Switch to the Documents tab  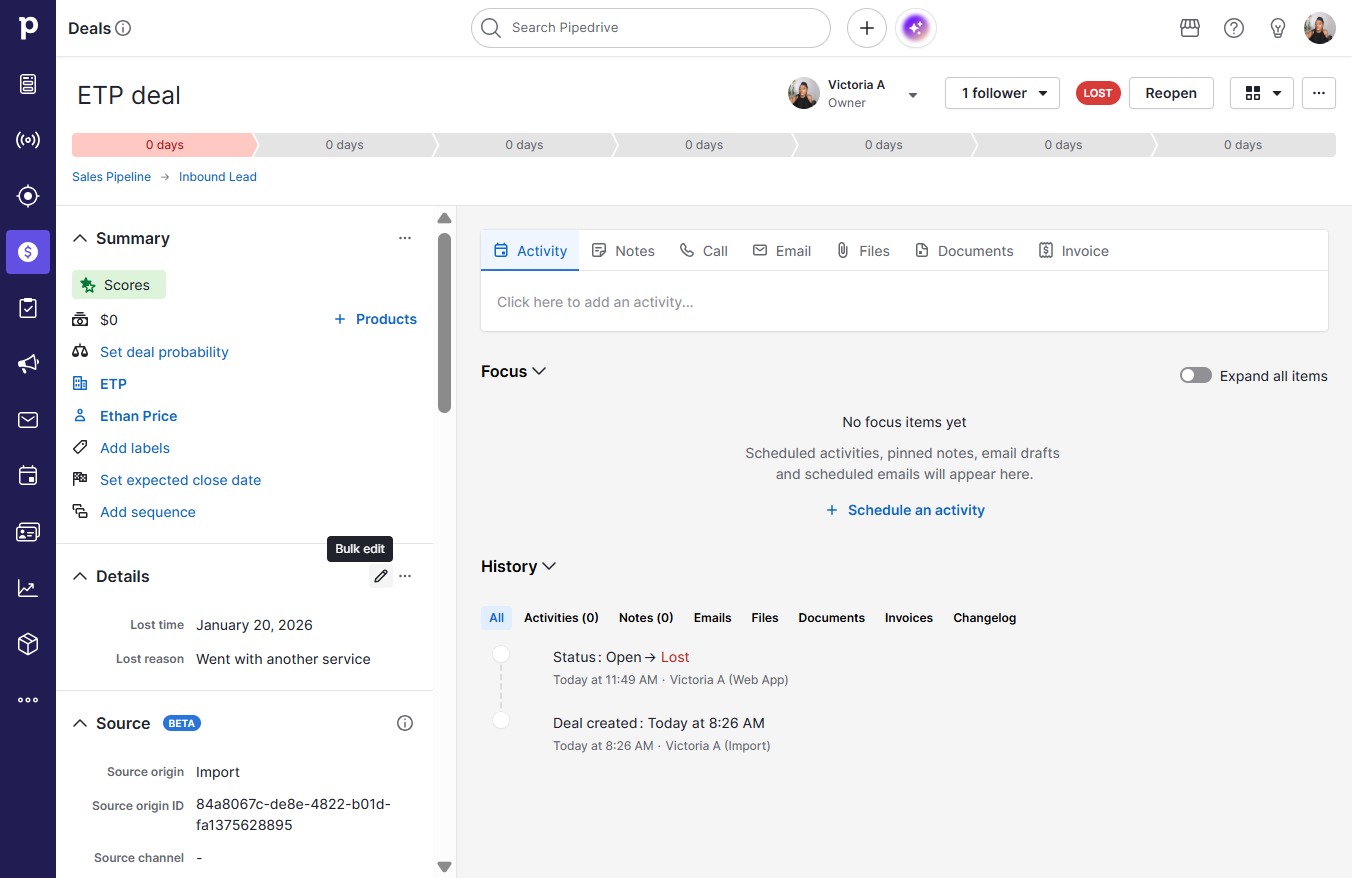click(x=964, y=251)
